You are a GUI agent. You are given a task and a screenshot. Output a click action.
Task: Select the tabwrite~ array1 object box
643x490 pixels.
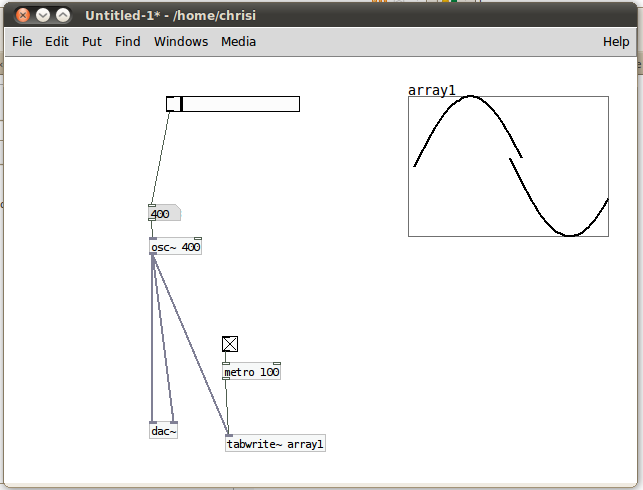tap(275, 444)
